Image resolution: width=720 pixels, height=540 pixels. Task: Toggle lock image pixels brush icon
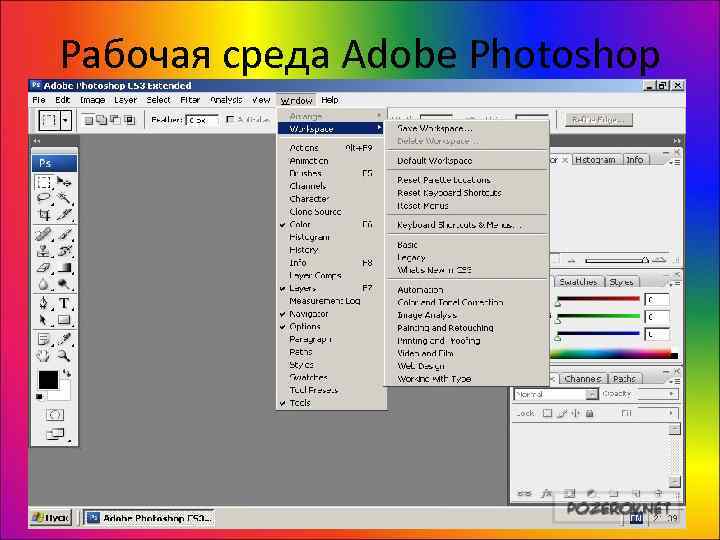562,413
